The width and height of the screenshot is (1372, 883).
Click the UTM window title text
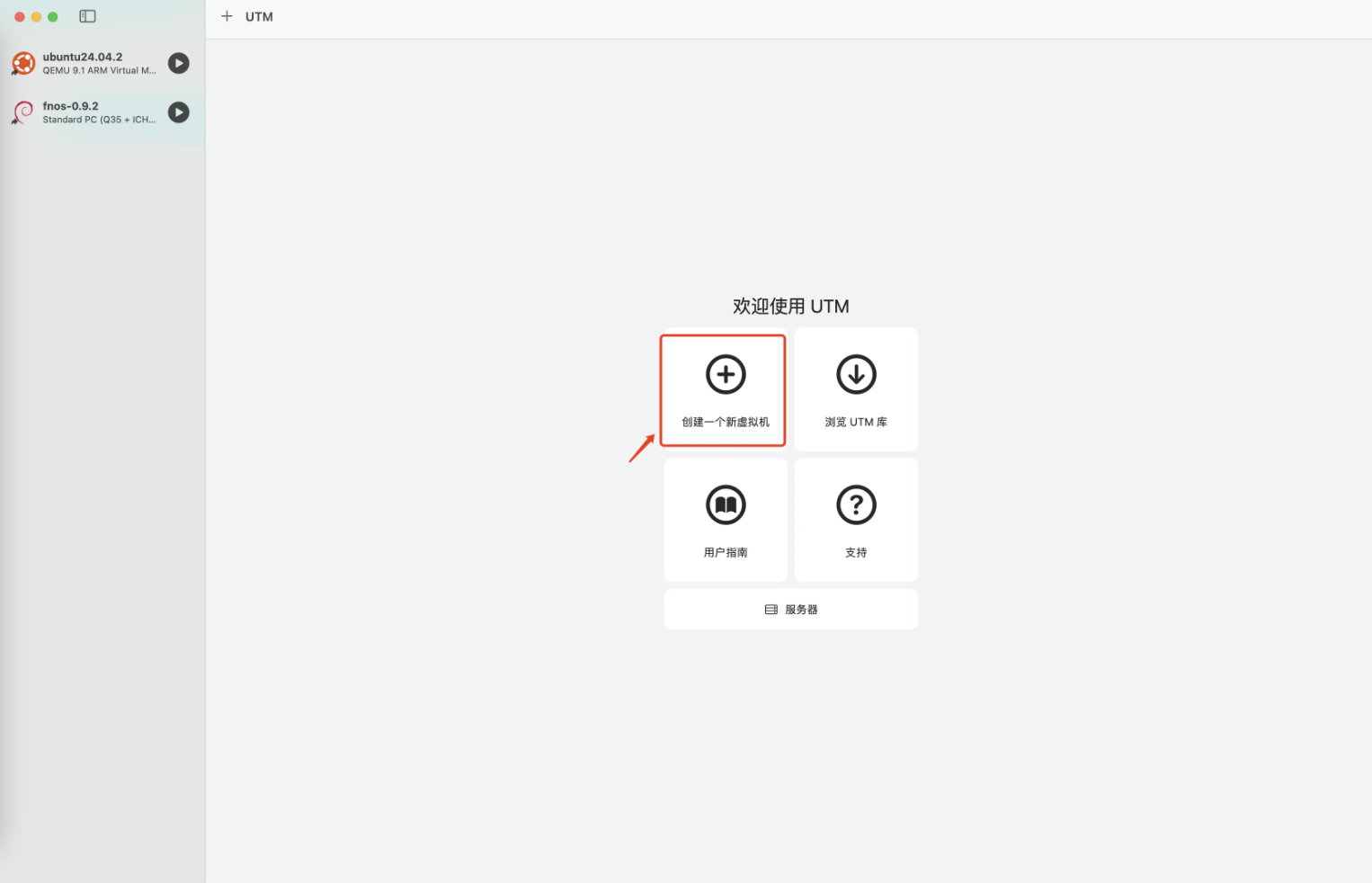tap(259, 16)
